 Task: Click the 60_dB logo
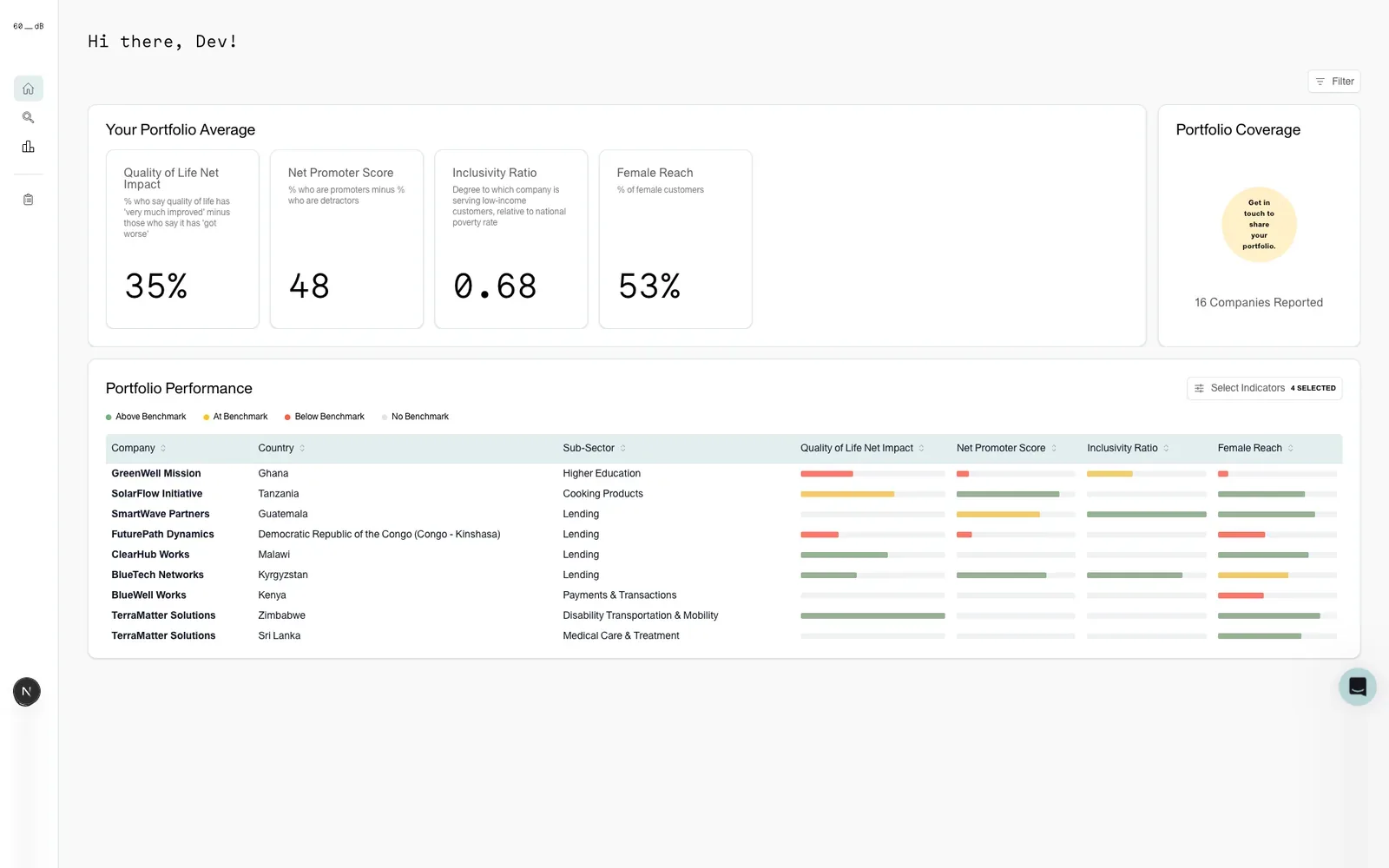point(28,26)
